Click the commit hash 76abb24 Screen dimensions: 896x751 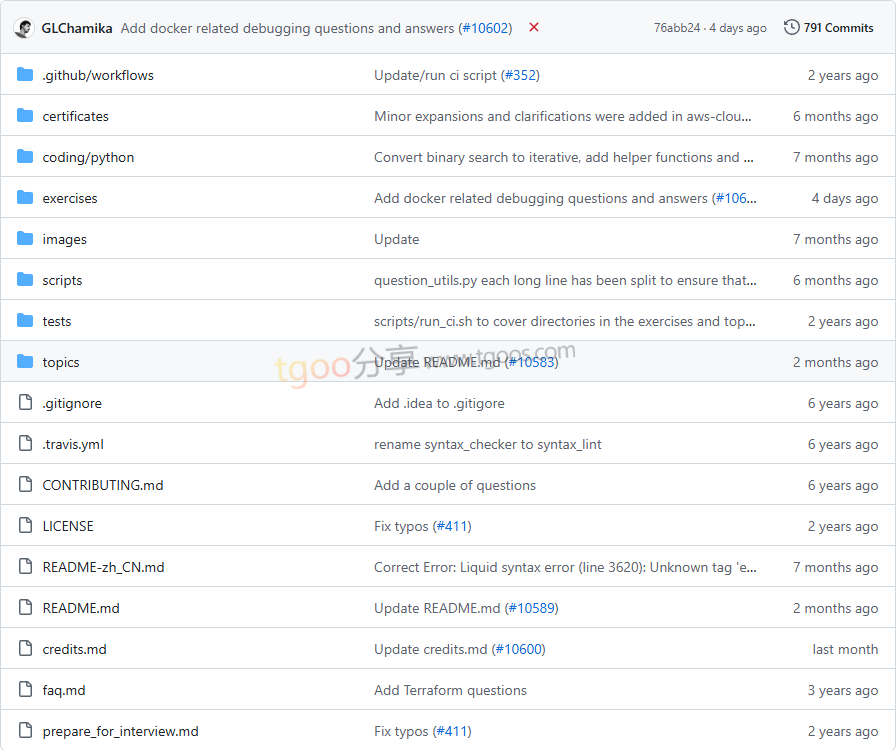[x=677, y=28]
